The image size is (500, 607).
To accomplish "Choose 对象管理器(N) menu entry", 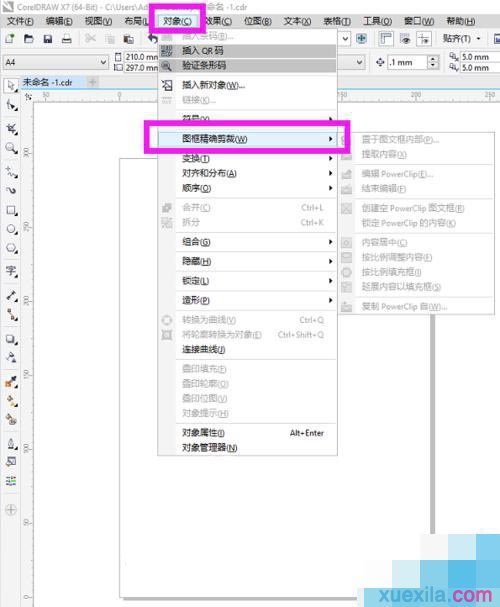I will pos(248,448).
